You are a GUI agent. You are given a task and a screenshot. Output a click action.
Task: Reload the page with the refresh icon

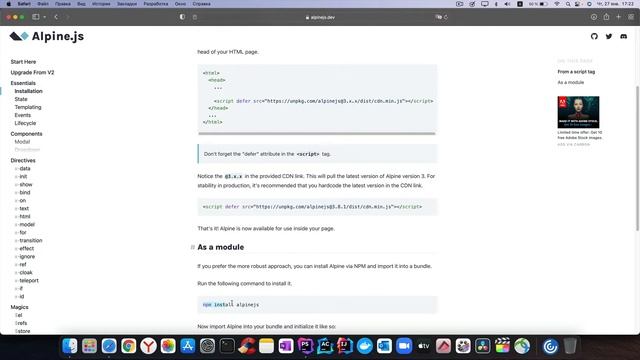pyautogui.click(x=446, y=17)
